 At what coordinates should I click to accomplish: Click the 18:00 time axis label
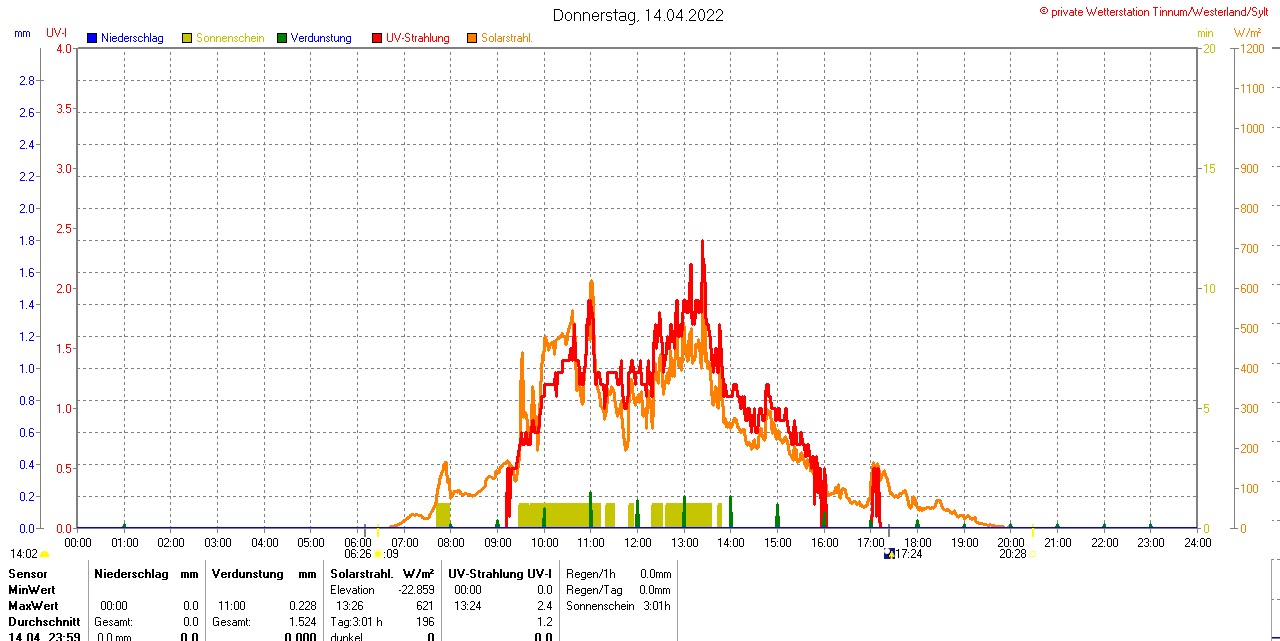click(x=918, y=543)
